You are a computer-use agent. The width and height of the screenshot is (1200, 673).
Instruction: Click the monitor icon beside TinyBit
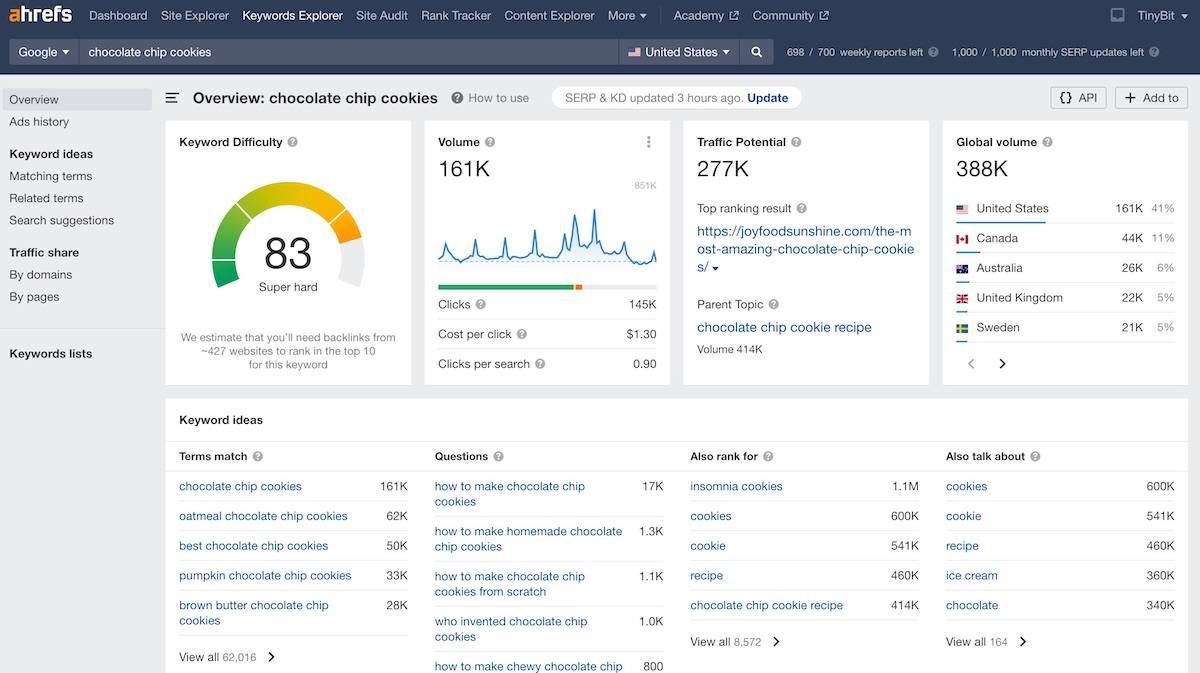[1118, 15]
